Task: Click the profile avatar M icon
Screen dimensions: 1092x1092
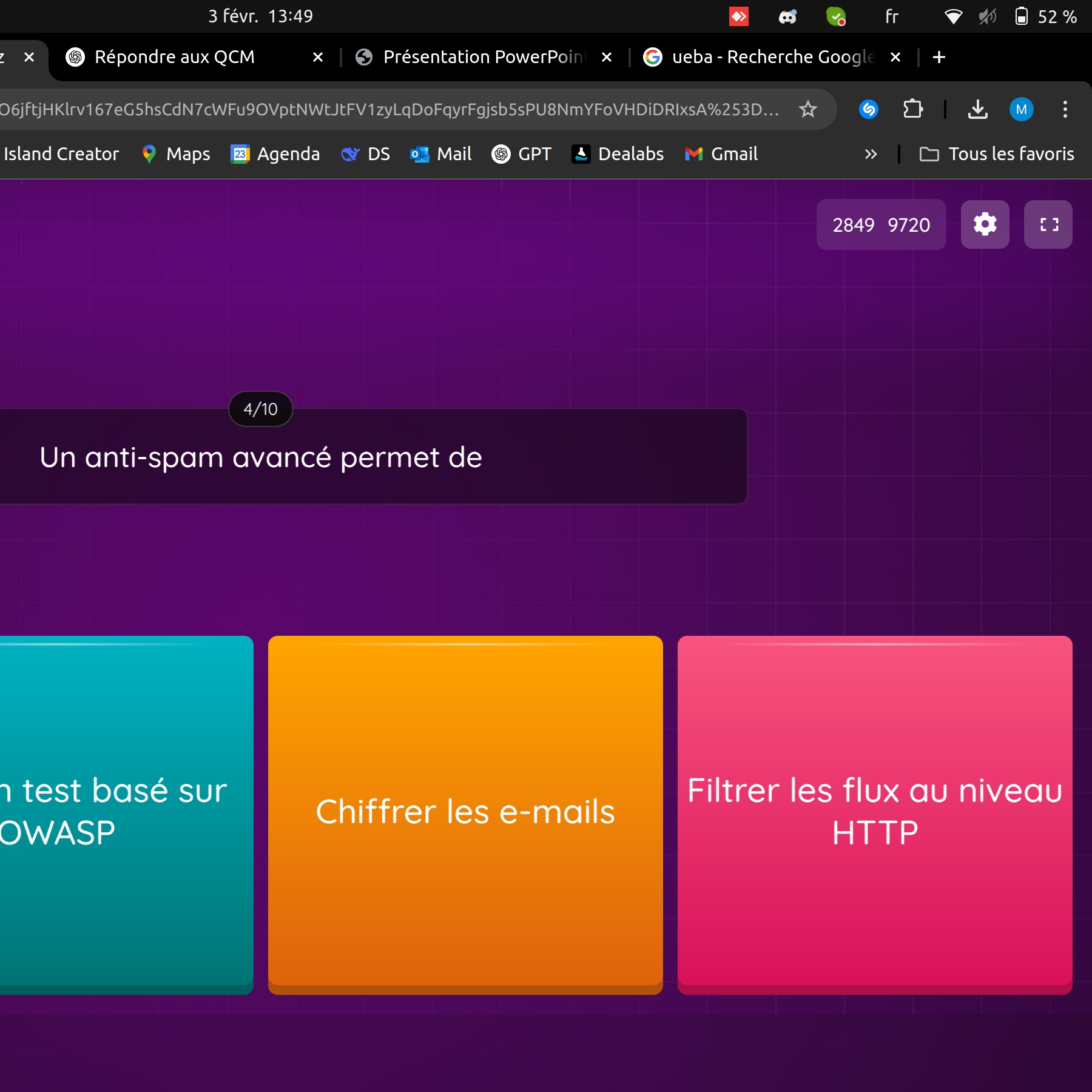Action: pos(1021,109)
